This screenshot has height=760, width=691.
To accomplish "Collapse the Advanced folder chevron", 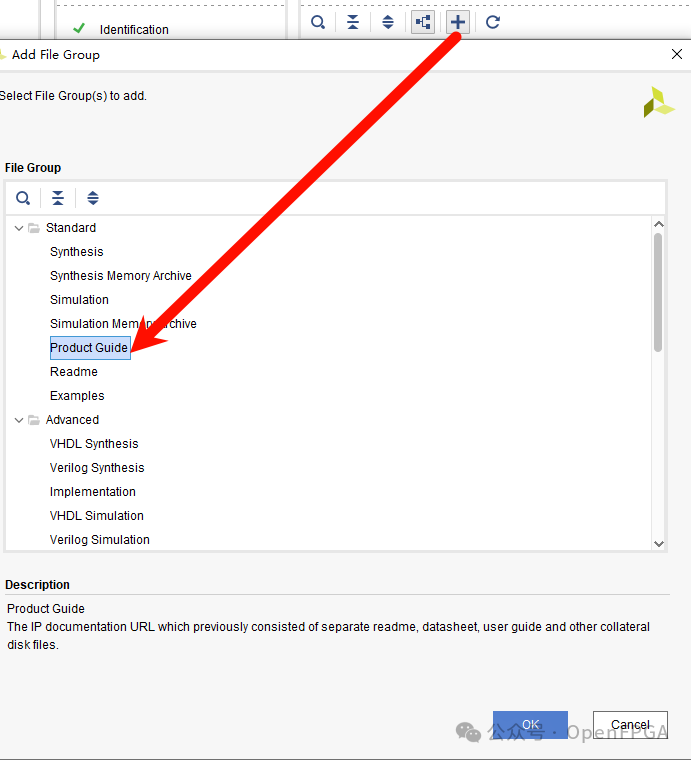I will click(19, 420).
